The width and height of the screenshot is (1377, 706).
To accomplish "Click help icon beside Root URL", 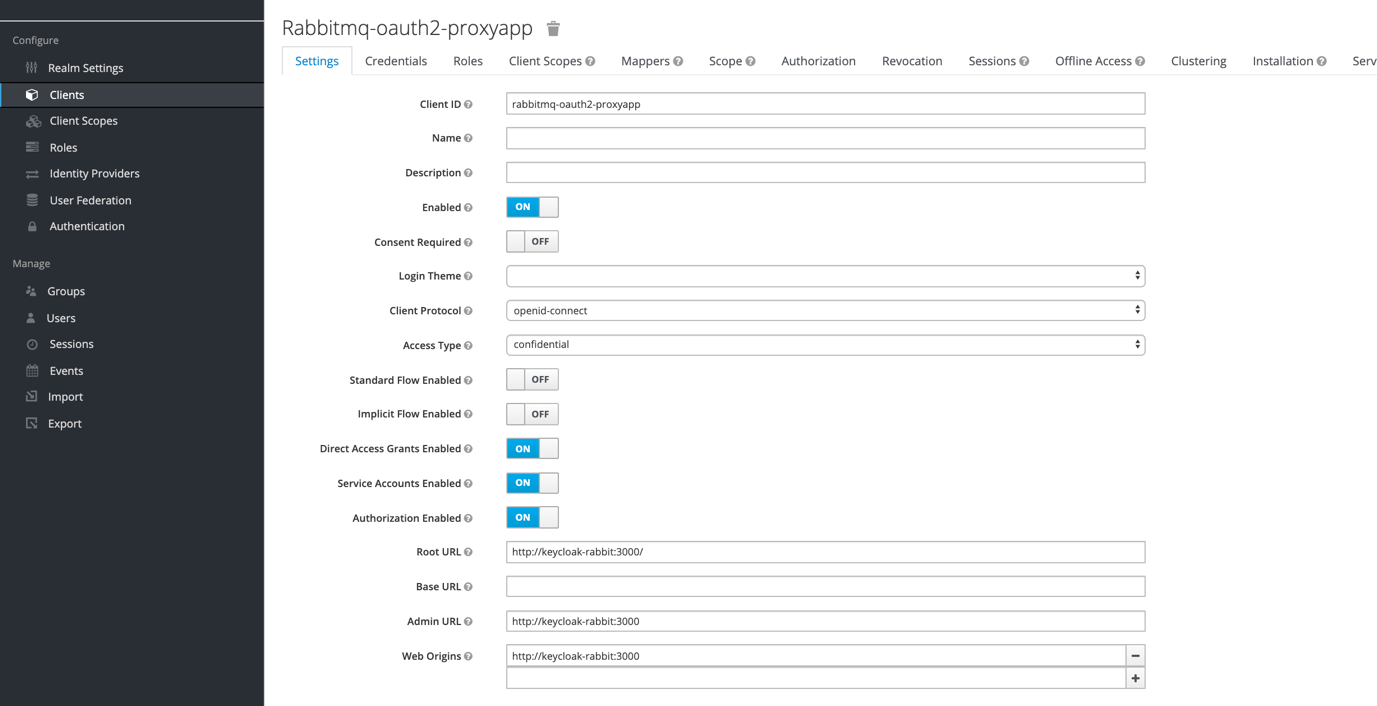I will [468, 552].
